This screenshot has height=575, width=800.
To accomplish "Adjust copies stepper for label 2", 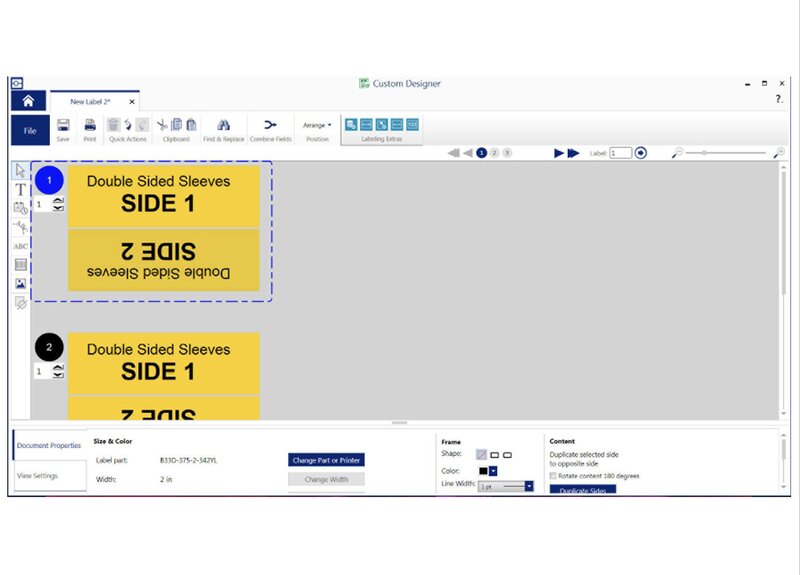I will [59, 371].
